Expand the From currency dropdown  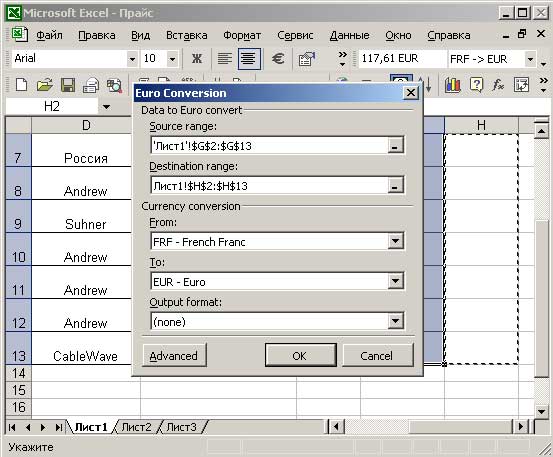tap(395, 241)
